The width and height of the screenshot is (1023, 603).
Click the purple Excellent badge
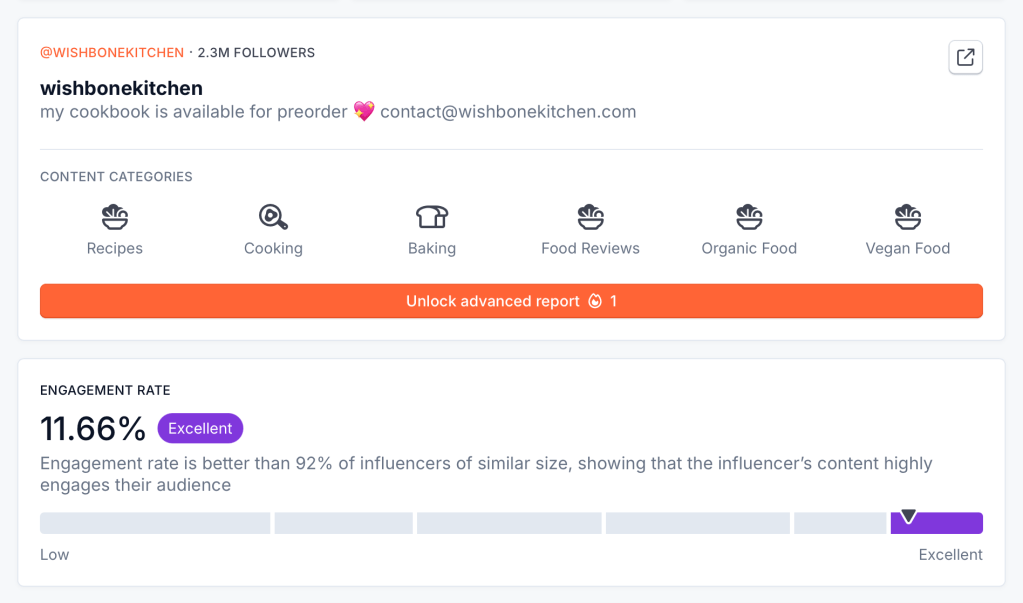coord(200,428)
